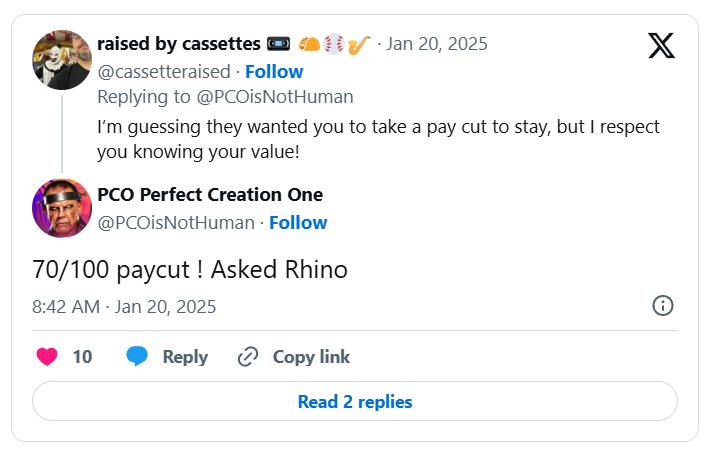The height and width of the screenshot is (450, 717).
Task: Follow @cassetteraised via the Follow link
Action: (274, 72)
